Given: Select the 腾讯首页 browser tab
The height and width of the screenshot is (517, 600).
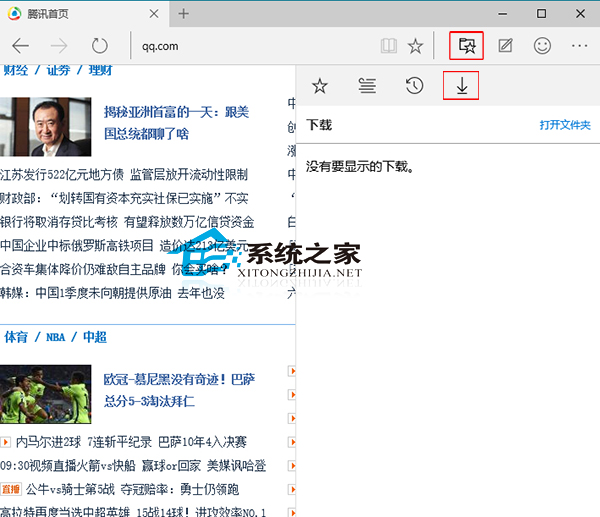Looking at the screenshot, I should [84, 14].
